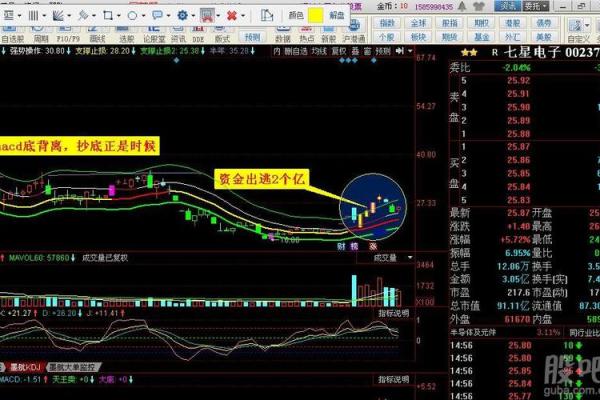The height and width of the screenshot is (400, 600).
Task: Pick the yellow color swatch
Action: click(315, 16)
